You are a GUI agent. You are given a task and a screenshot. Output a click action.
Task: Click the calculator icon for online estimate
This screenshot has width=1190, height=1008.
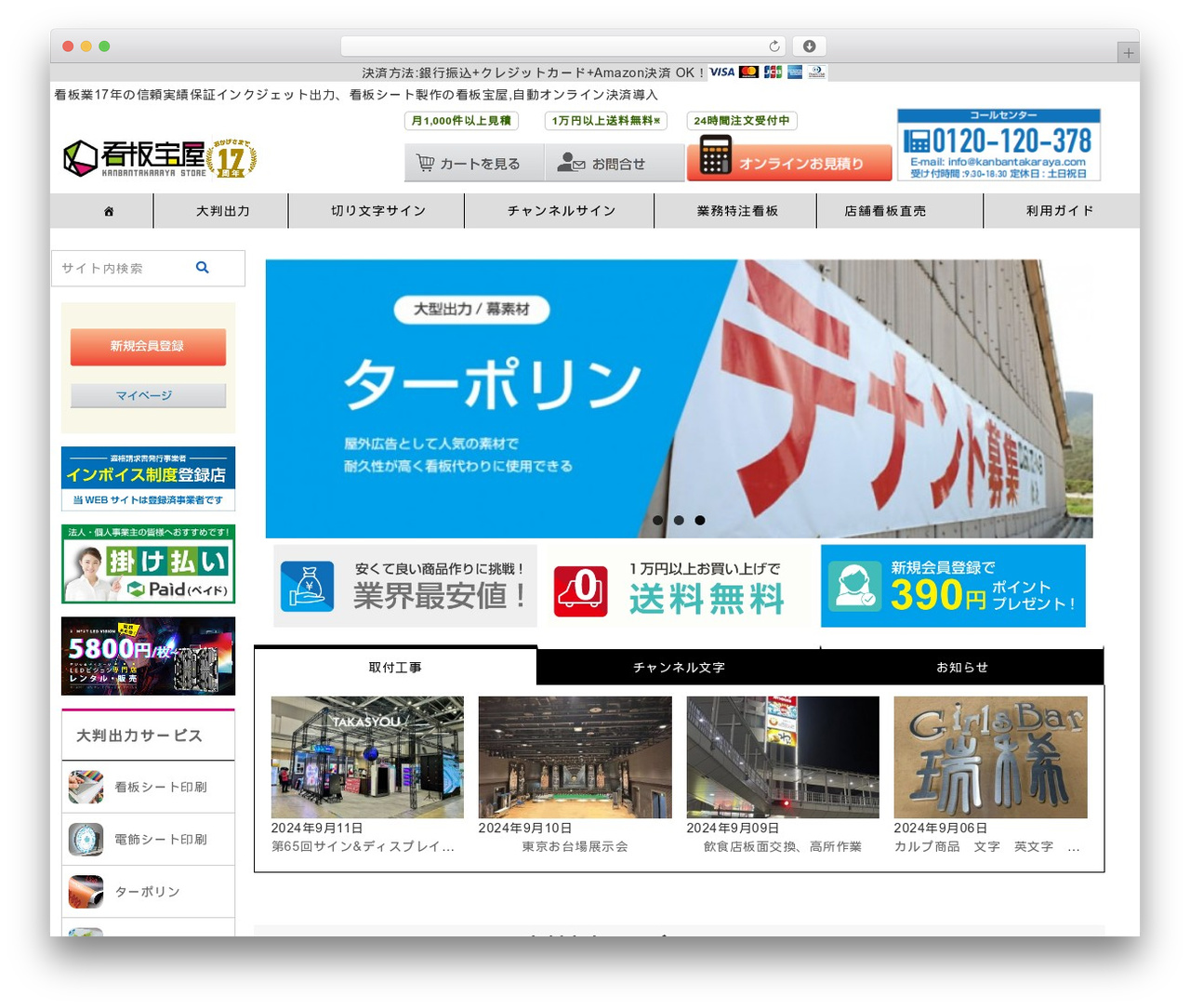[x=716, y=155]
